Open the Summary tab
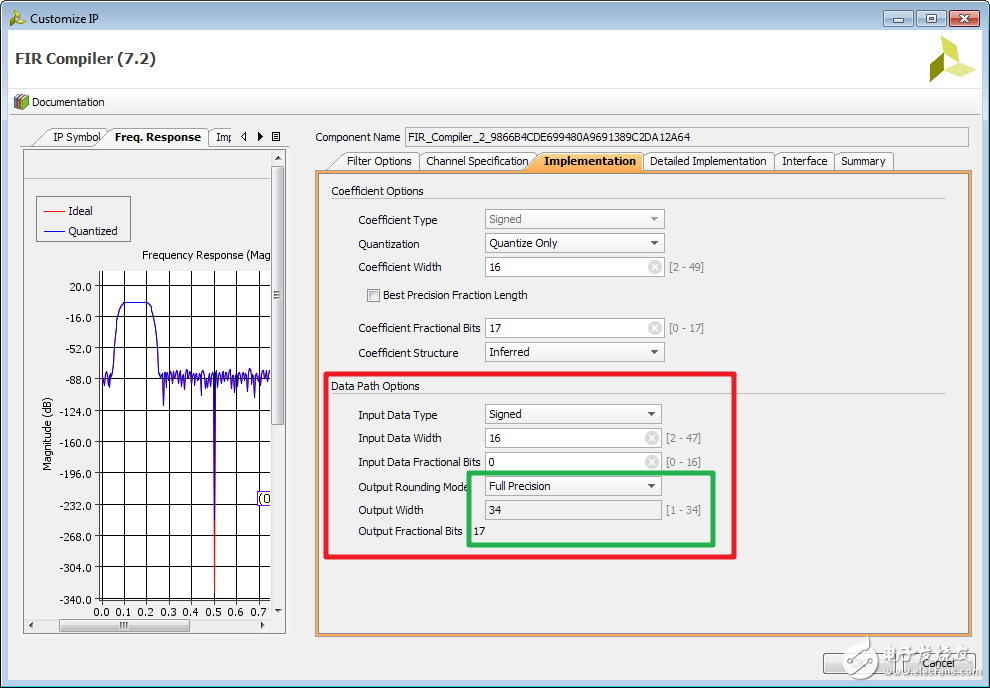The height and width of the screenshot is (688, 990). (x=862, y=161)
